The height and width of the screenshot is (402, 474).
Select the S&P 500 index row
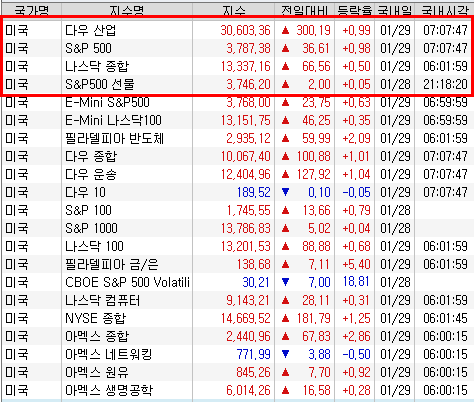tap(237, 48)
